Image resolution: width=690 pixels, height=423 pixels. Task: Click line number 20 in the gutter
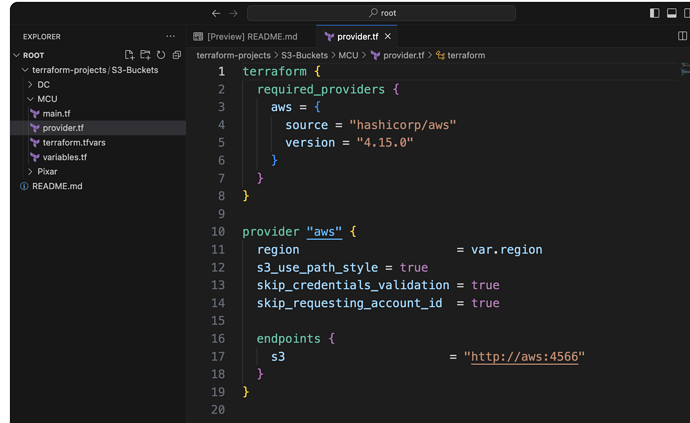pos(218,410)
